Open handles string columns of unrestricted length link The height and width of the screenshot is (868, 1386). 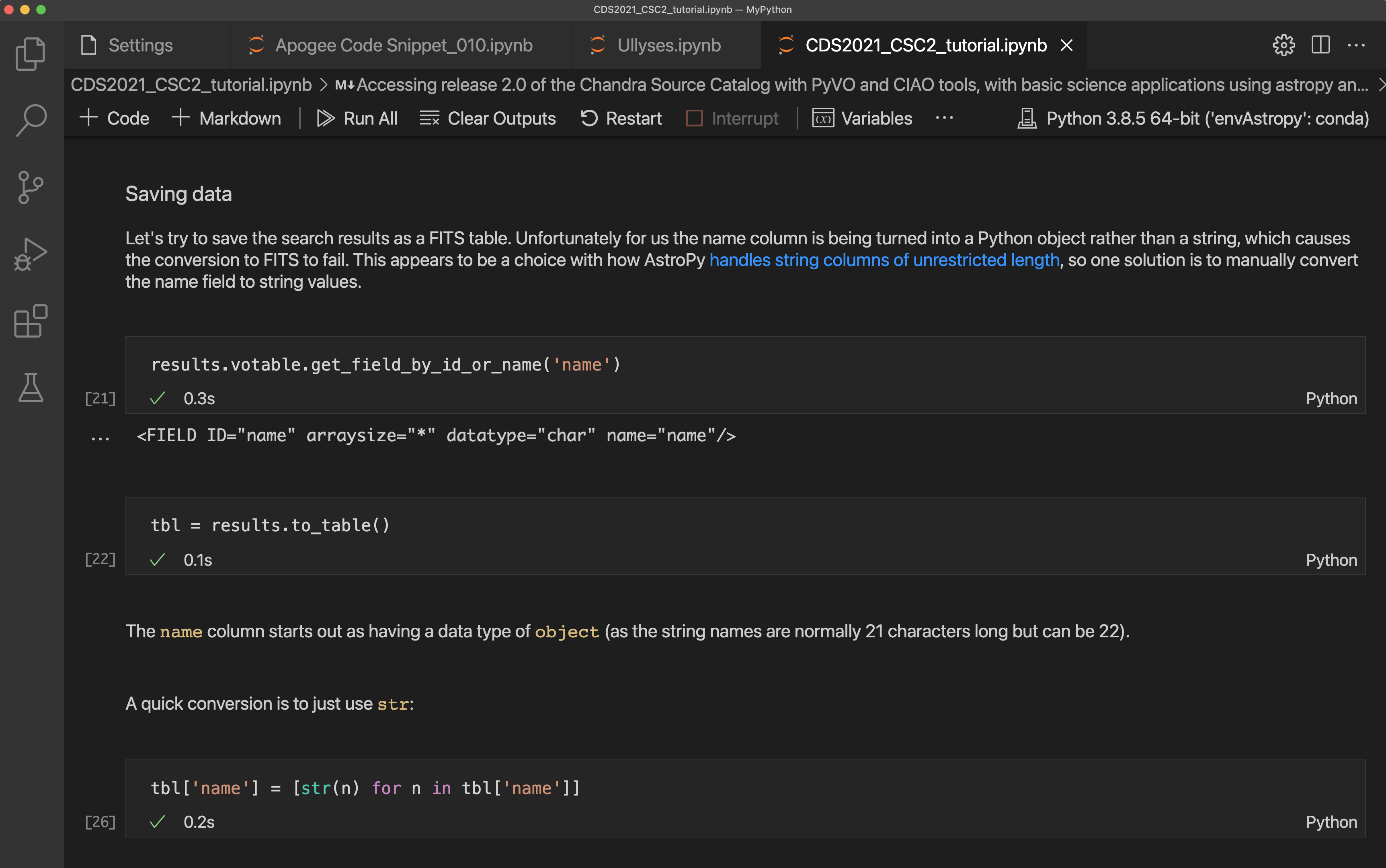coord(884,260)
